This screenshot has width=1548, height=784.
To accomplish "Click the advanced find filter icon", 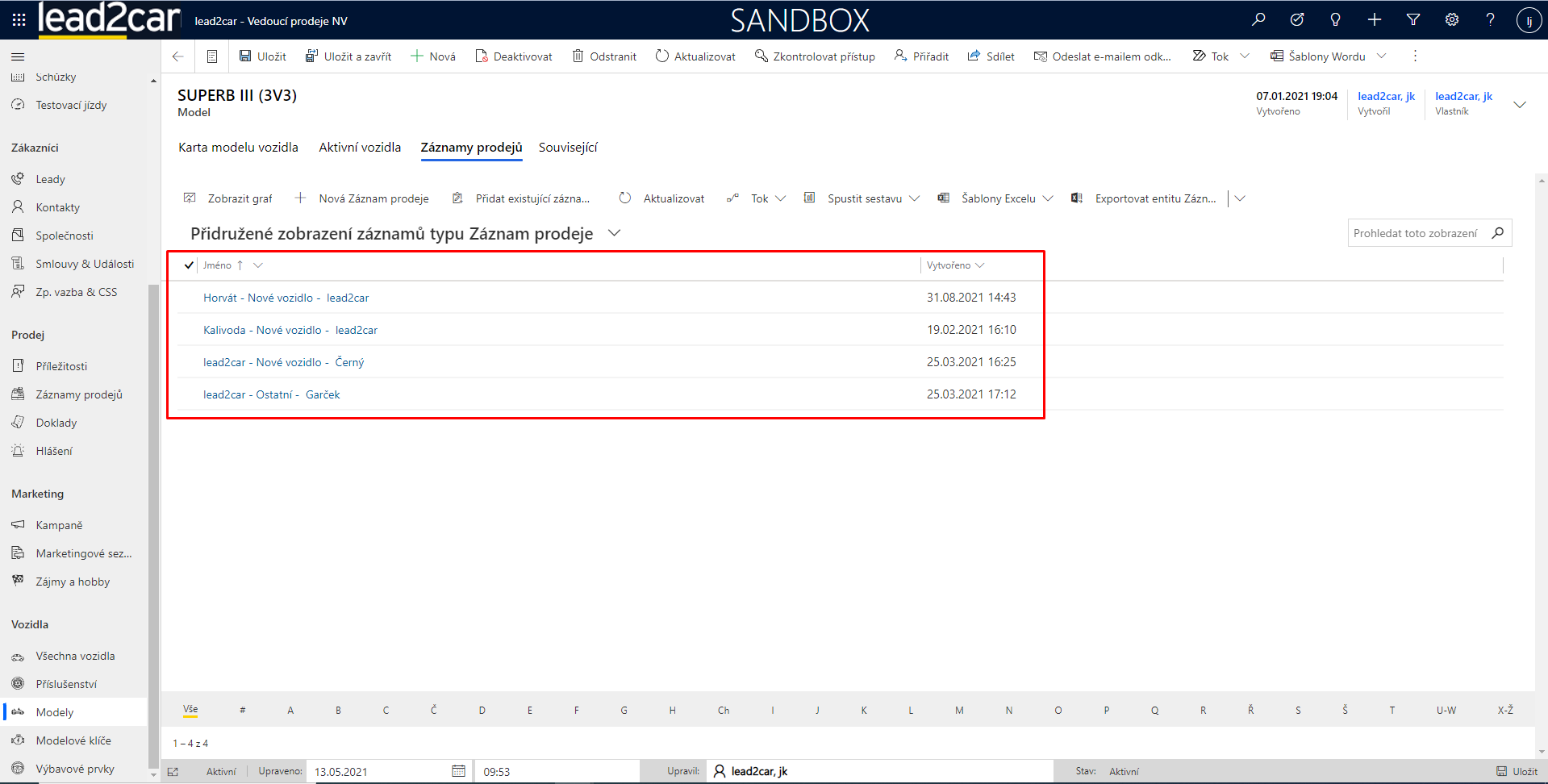I will [1412, 19].
